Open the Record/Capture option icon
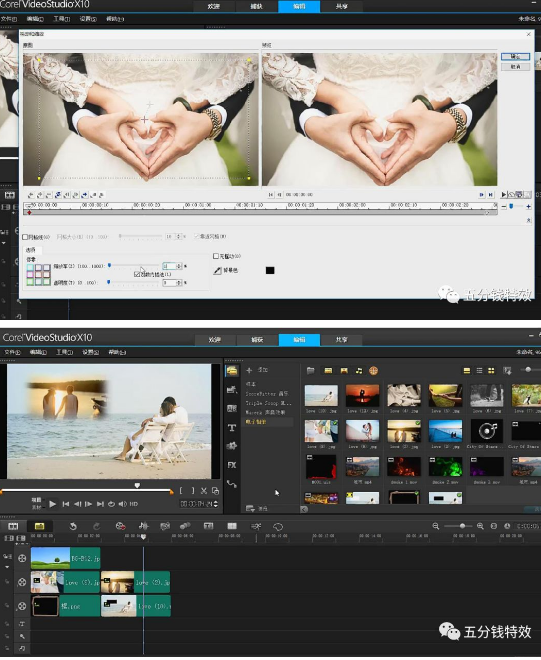This screenshot has width=541, height=660. coord(120,526)
